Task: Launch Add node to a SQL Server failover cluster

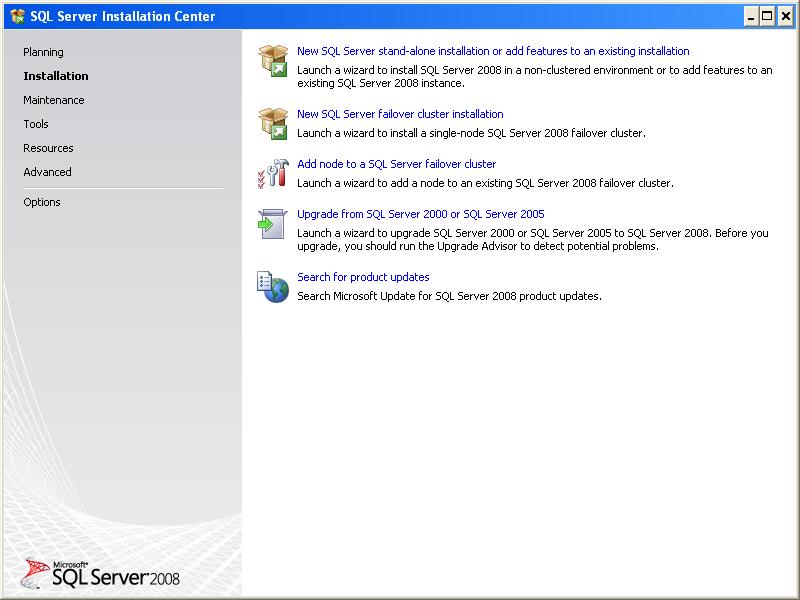Action: [x=396, y=164]
